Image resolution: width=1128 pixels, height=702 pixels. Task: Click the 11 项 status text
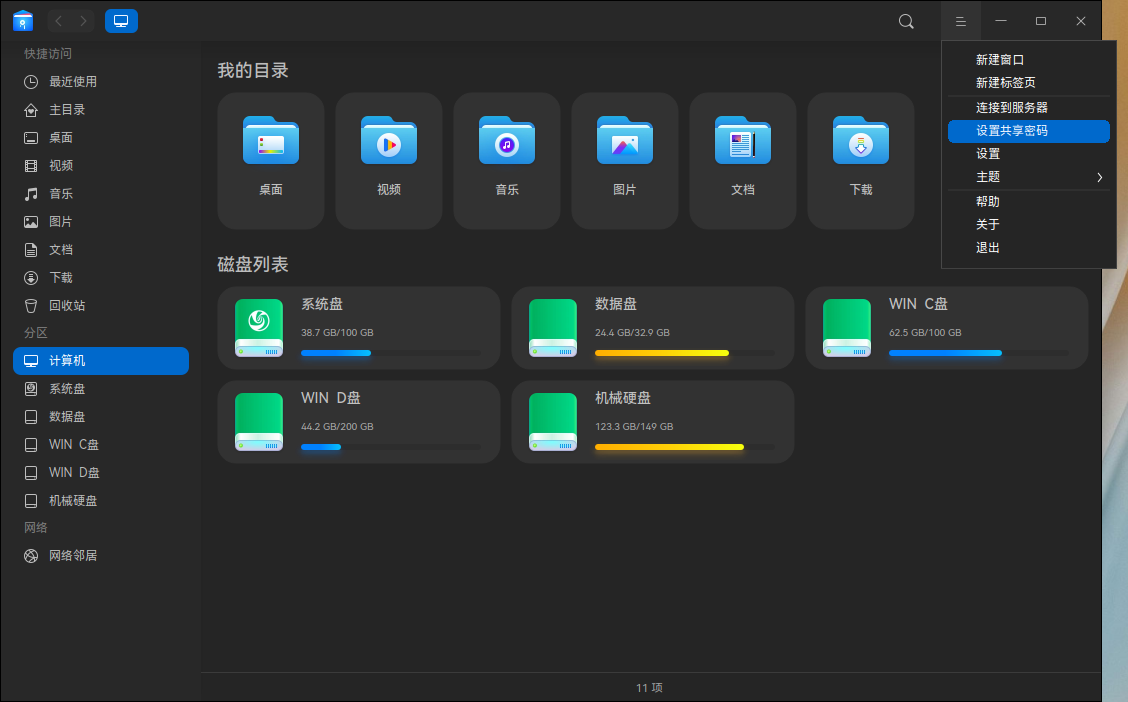649,688
